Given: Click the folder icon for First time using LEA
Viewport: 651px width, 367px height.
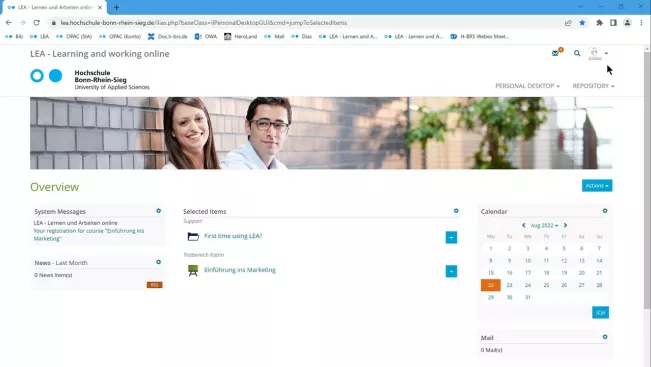Looking at the screenshot, I should 193,237.
